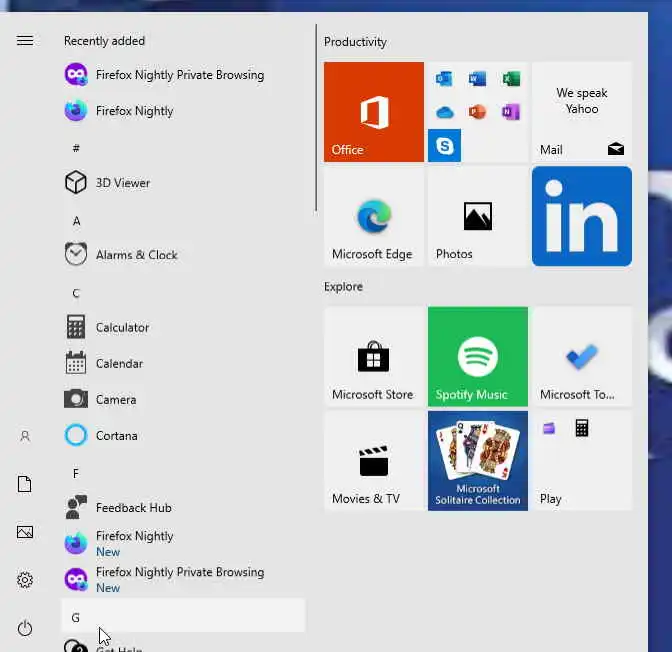Open Word from the Office folder tile
The width and height of the screenshot is (672, 652).
coord(477,79)
